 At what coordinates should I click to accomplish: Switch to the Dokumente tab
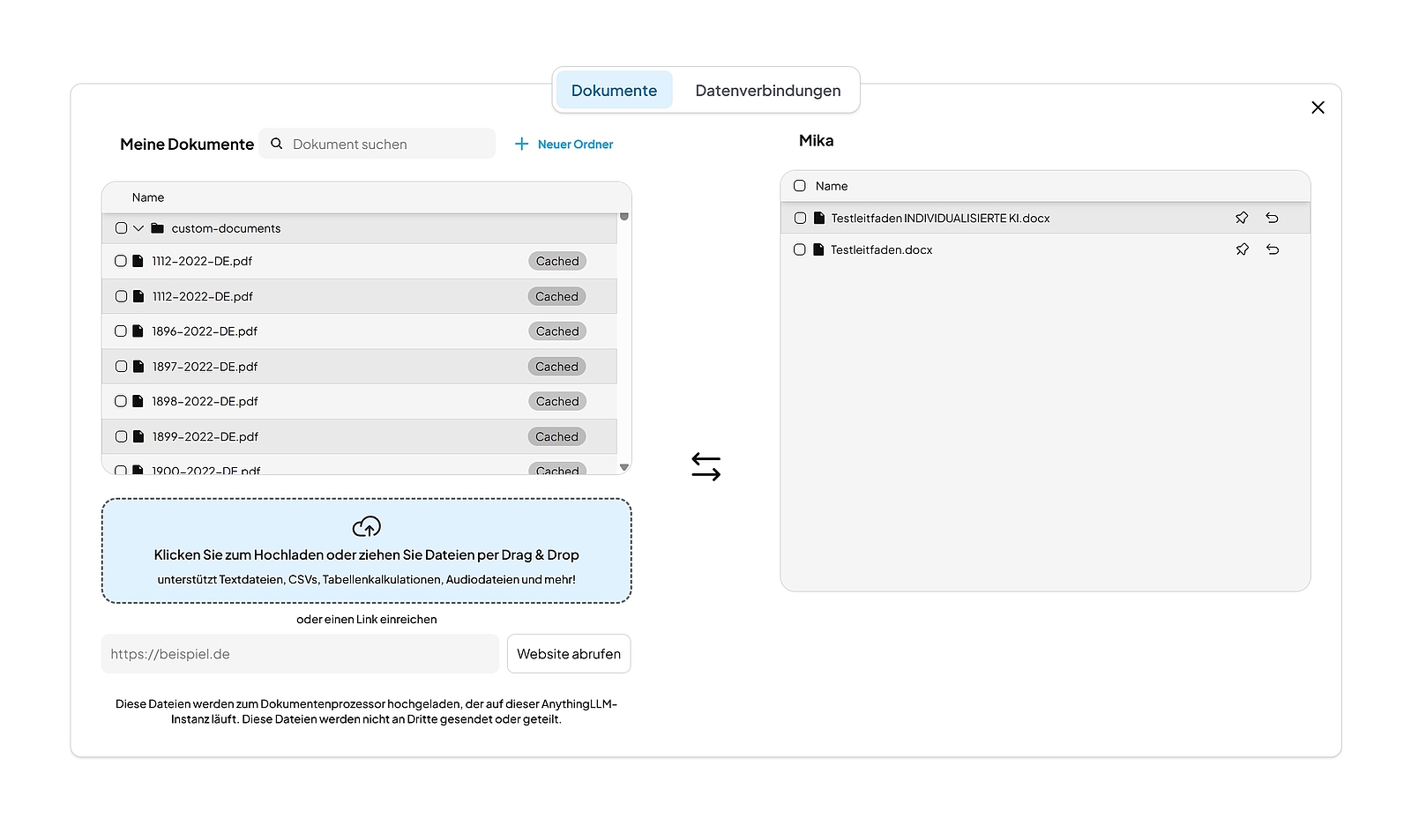point(614,90)
